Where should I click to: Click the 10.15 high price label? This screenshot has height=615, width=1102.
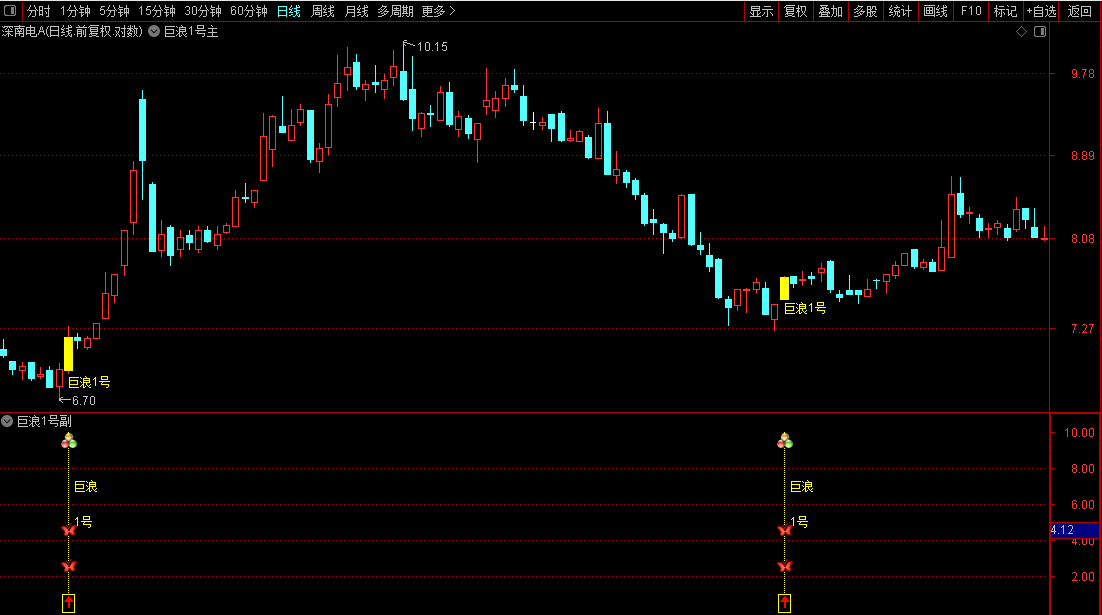432,47
